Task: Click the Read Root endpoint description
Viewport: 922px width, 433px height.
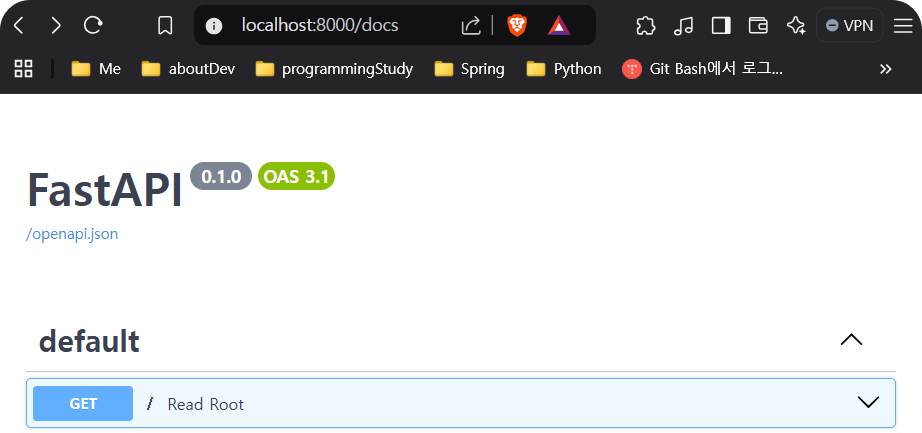Action: click(206, 404)
